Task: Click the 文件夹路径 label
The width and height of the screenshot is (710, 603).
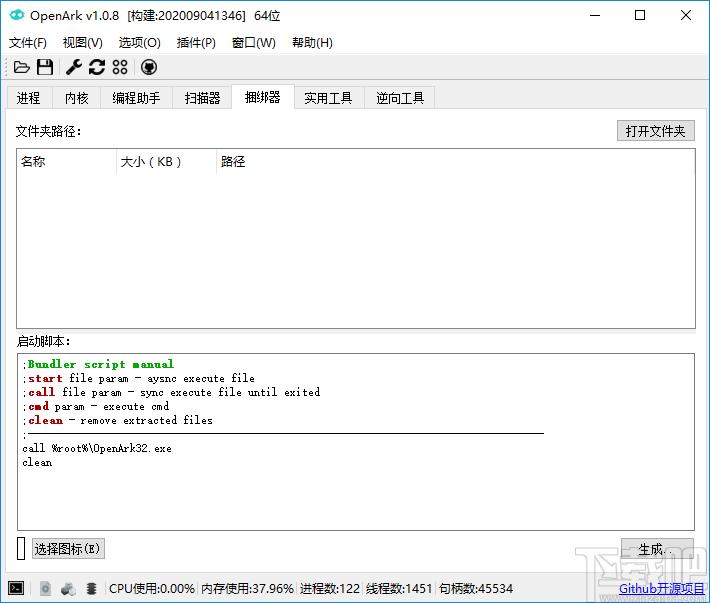Action: pyautogui.click(x=49, y=131)
